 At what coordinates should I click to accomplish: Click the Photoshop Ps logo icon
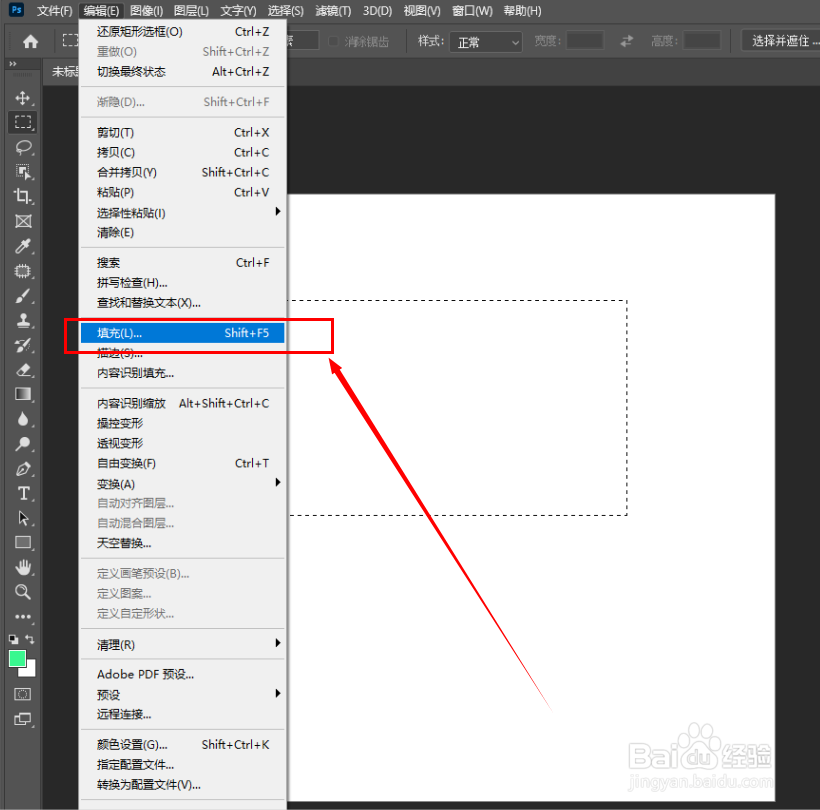17,9
